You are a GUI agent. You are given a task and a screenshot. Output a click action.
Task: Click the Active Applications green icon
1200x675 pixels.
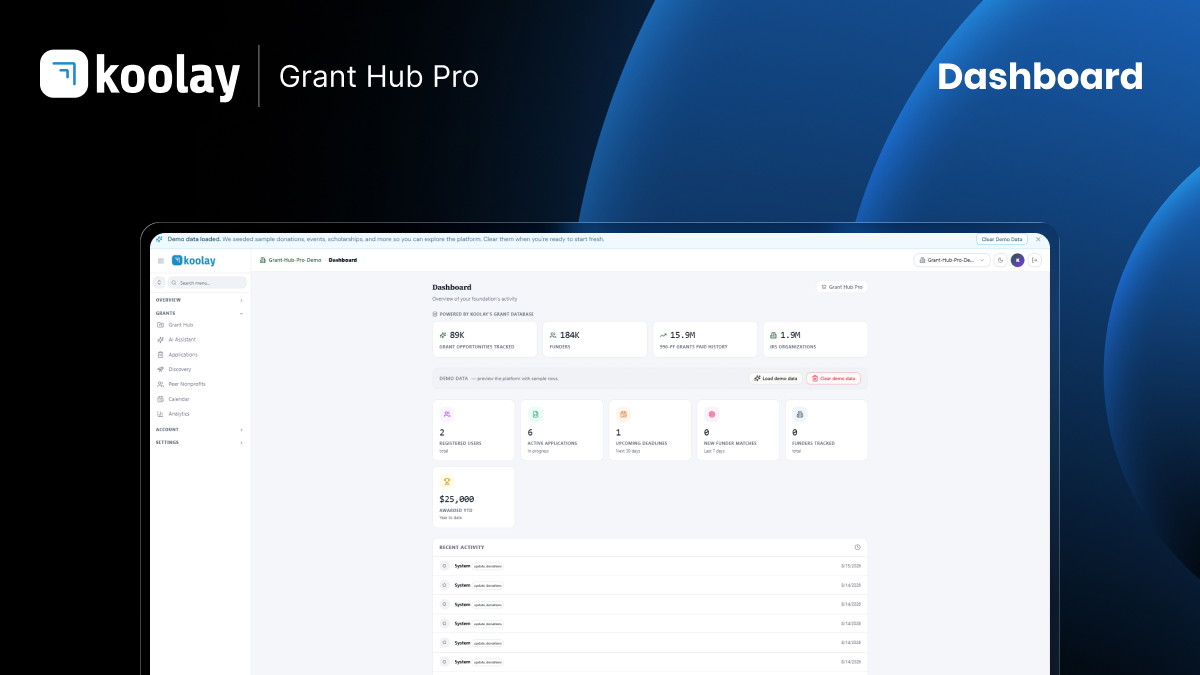pos(535,414)
